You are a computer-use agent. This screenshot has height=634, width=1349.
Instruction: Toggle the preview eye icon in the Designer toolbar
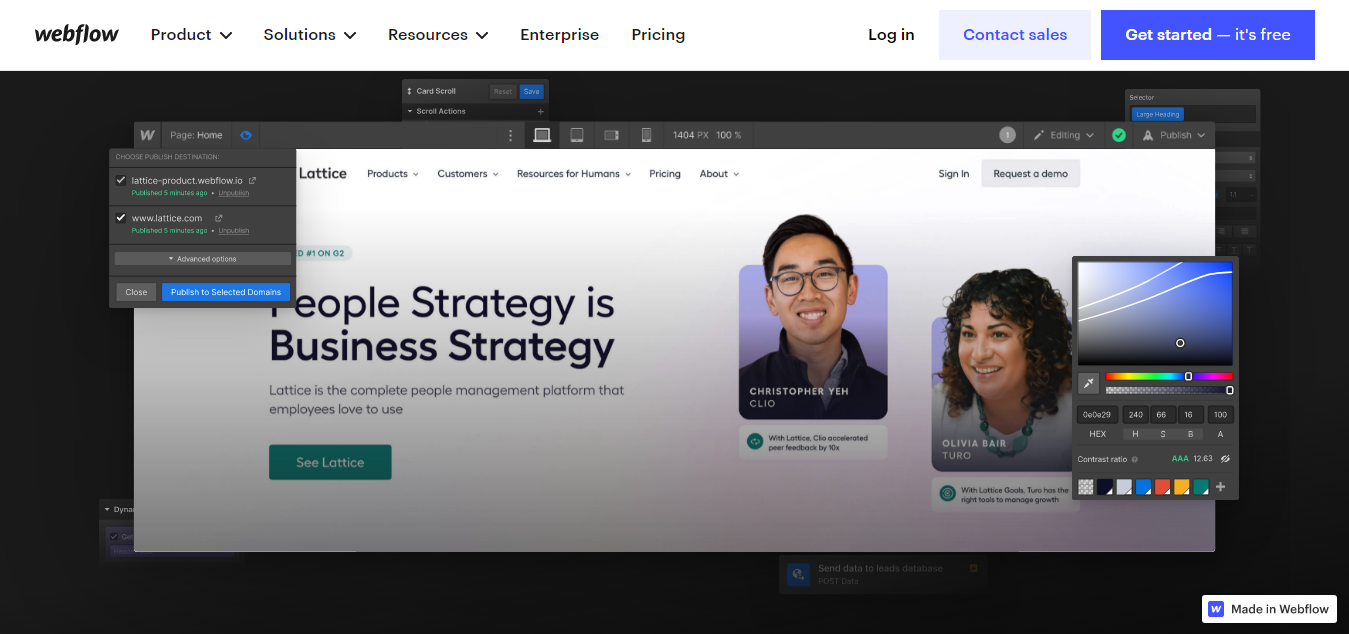pos(246,135)
